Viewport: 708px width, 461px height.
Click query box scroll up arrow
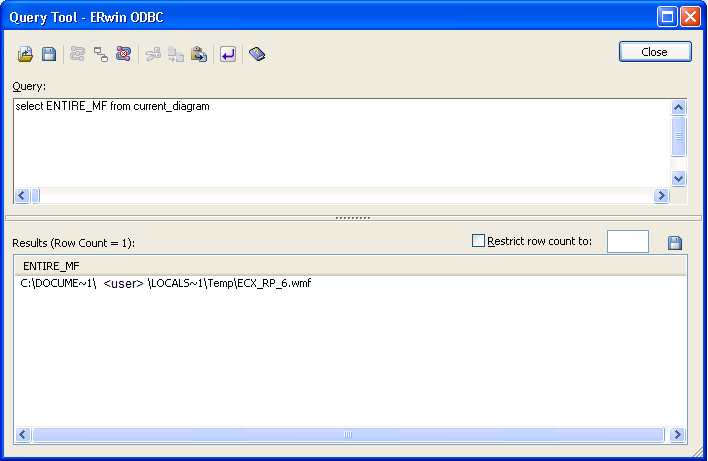point(678,107)
